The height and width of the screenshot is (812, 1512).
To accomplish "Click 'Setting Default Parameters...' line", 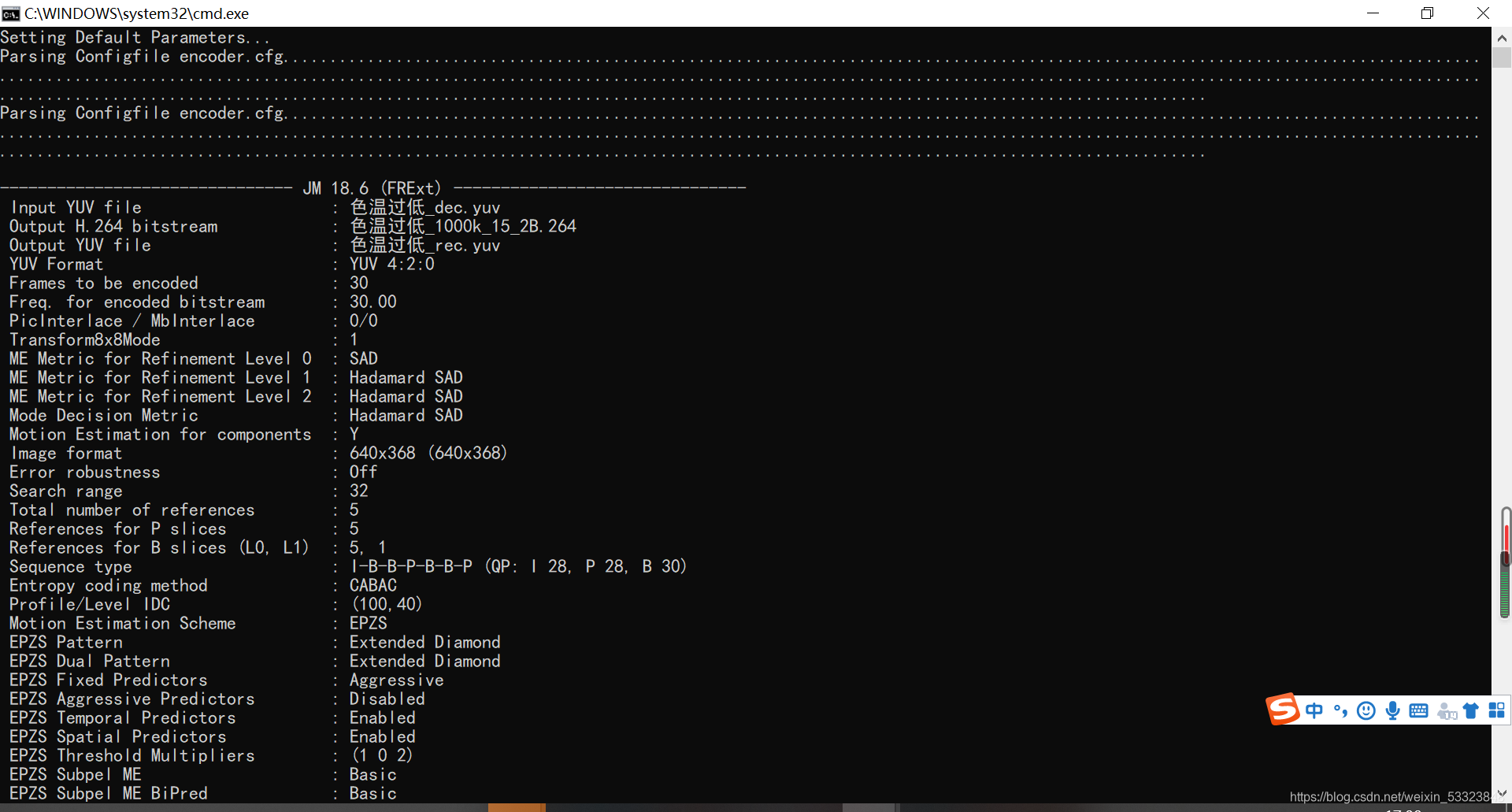I will pos(135,38).
